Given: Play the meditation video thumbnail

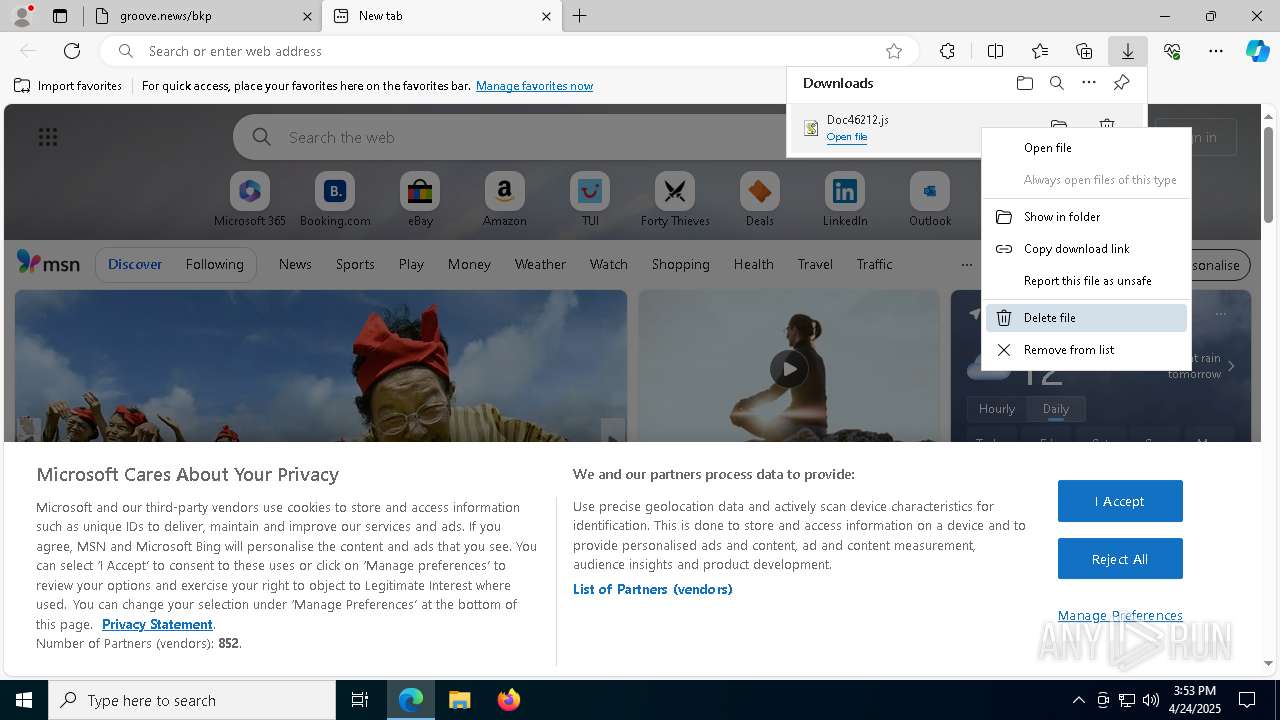Looking at the screenshot, I should point(789,368).
